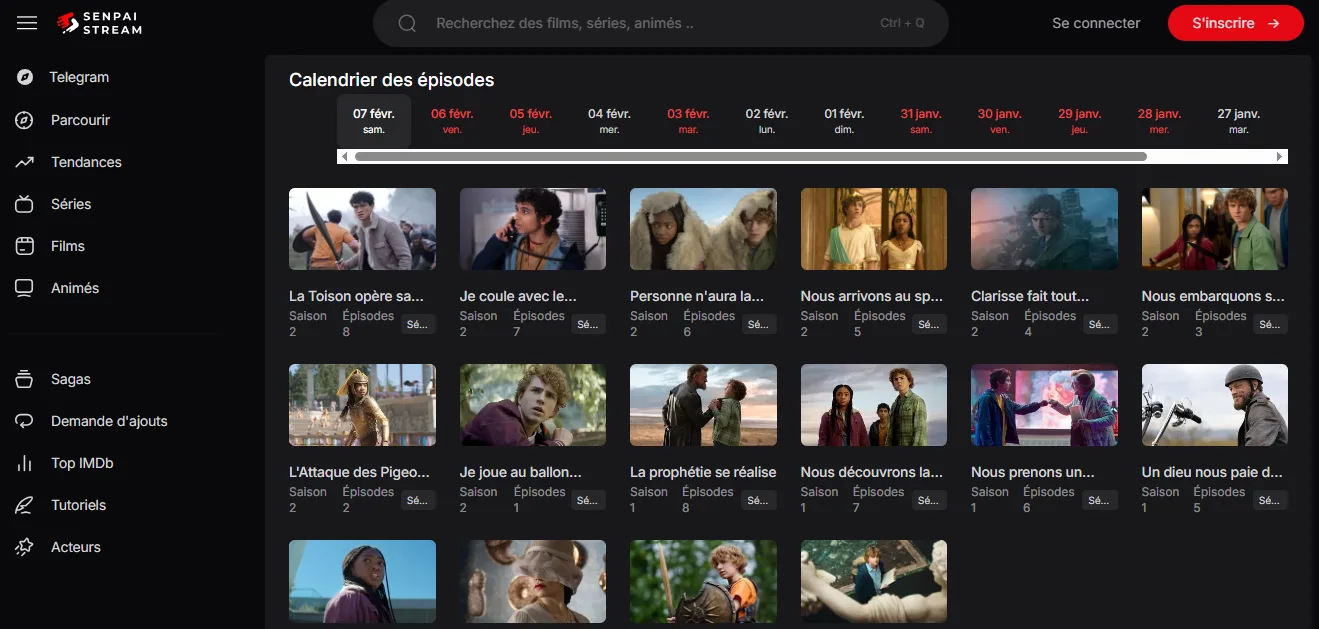Open the Tutoriels sidebar item
The height and width of the screenshot is (629, 1319).
[78, 505]
